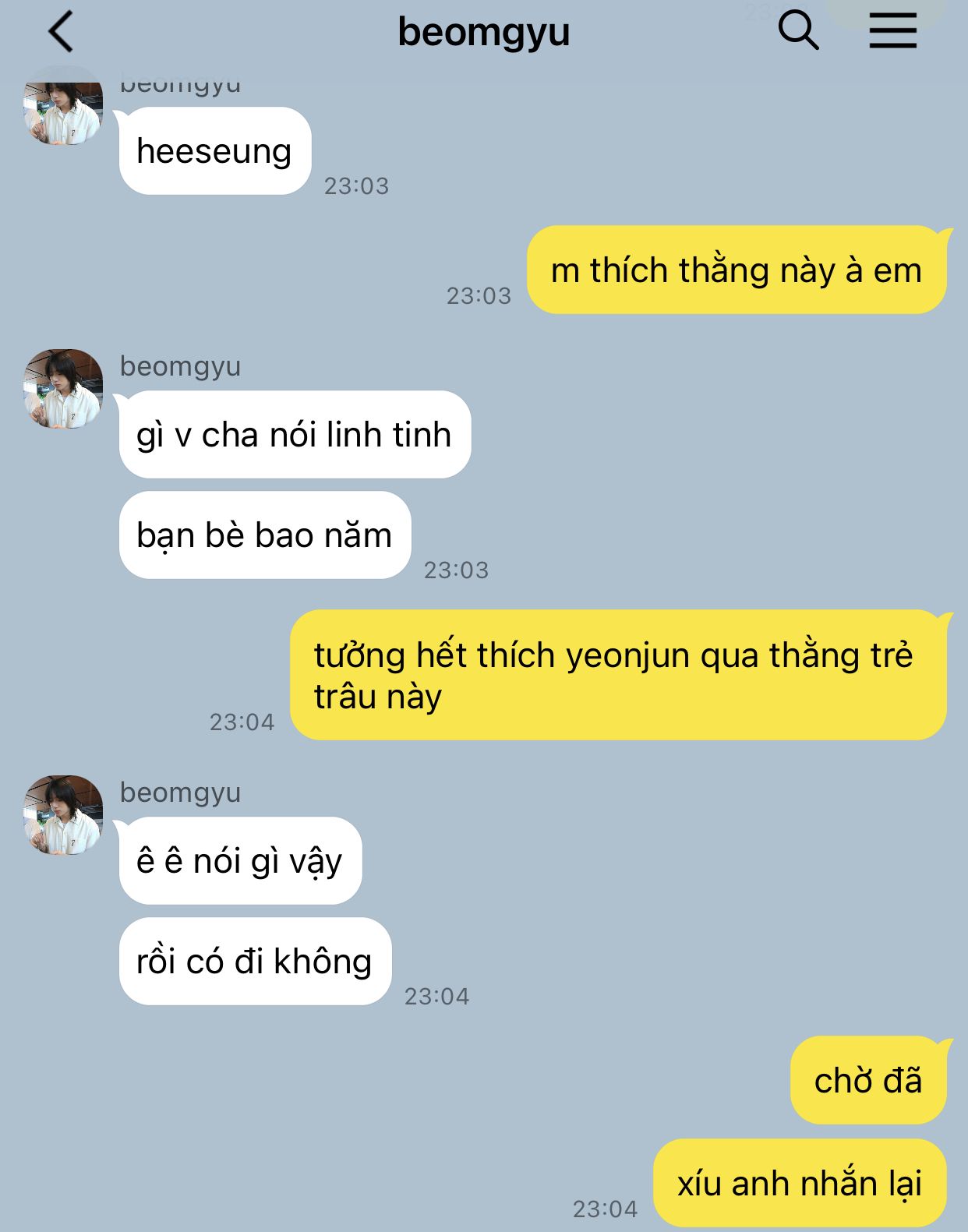Open the chat search magnifier icon
The height and width of the screenshot is (1232, 968).
pyautogui.click(x=799, y=31)
